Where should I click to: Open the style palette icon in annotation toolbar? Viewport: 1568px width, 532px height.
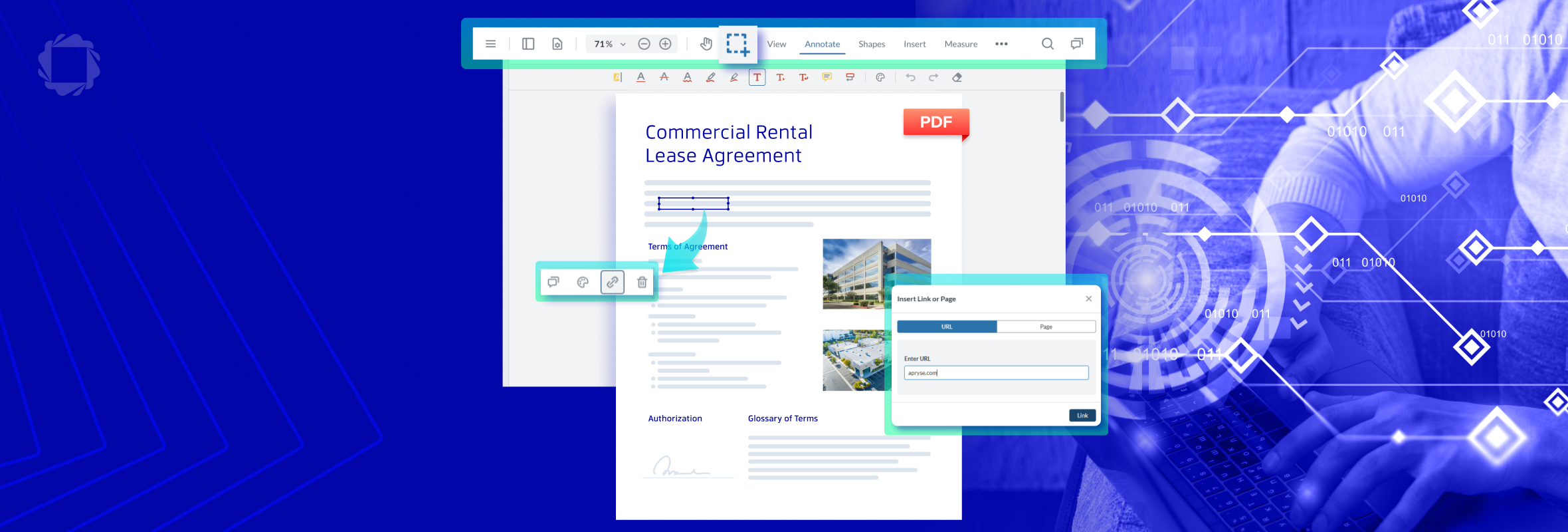pyautogui.click(x=880, y=77)
